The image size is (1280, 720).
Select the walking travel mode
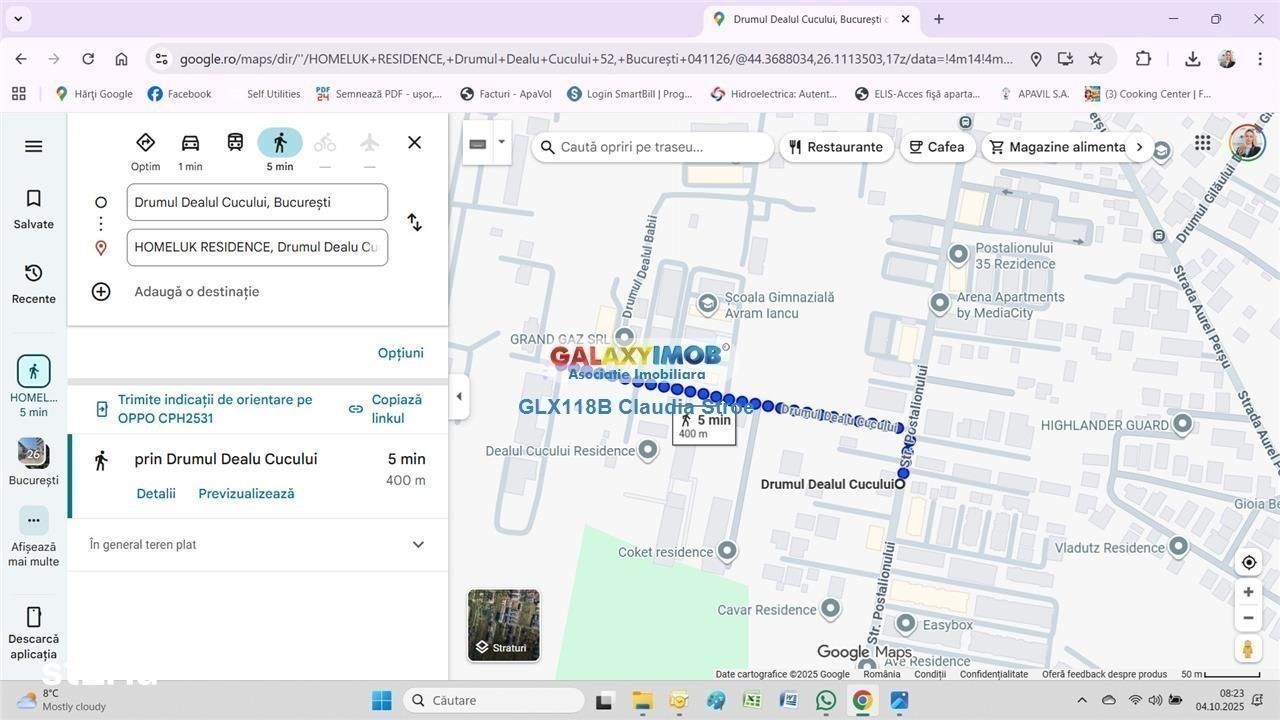point(280,143)
